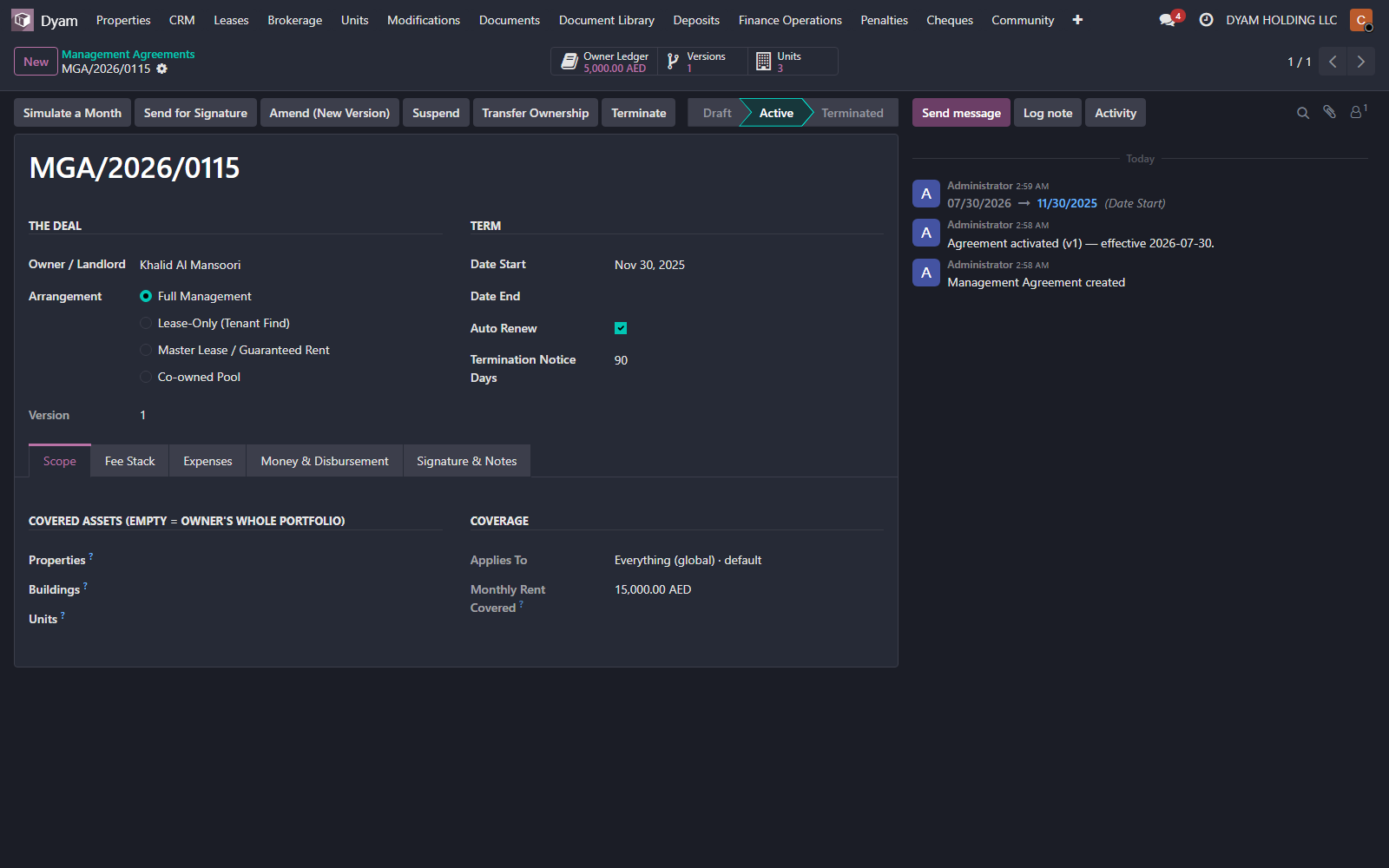This screenshot has width=1389, height=868.
Task: Open the Brokerage menu
Action: (x=294, y=20)
